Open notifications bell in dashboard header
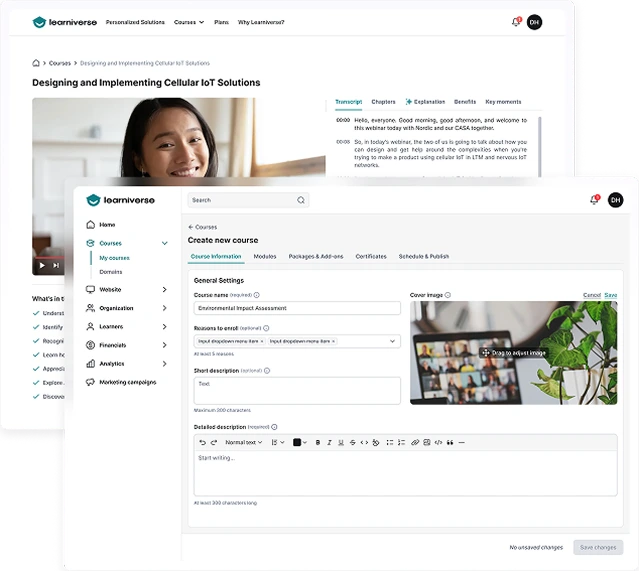Screen dimensions: 639x571 pos(595,200)
